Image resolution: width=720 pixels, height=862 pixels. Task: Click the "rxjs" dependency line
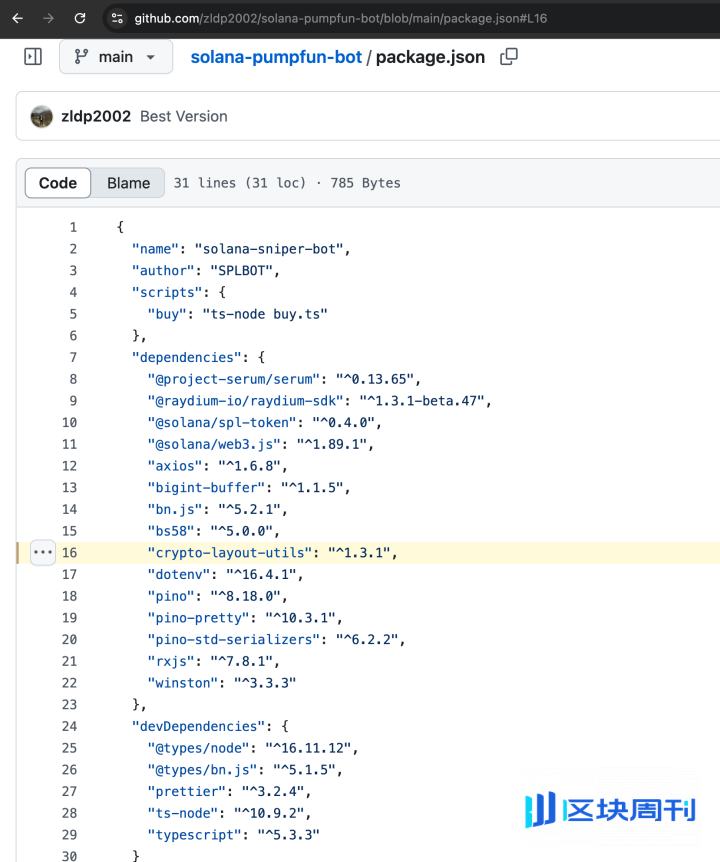[214, 661]
